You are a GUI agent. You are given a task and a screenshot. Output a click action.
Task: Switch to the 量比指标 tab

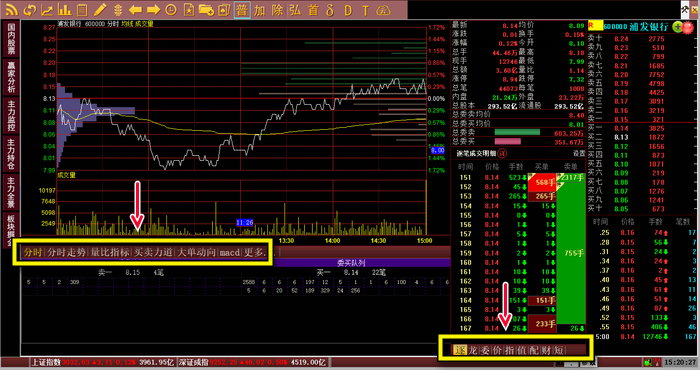point(110,253)
